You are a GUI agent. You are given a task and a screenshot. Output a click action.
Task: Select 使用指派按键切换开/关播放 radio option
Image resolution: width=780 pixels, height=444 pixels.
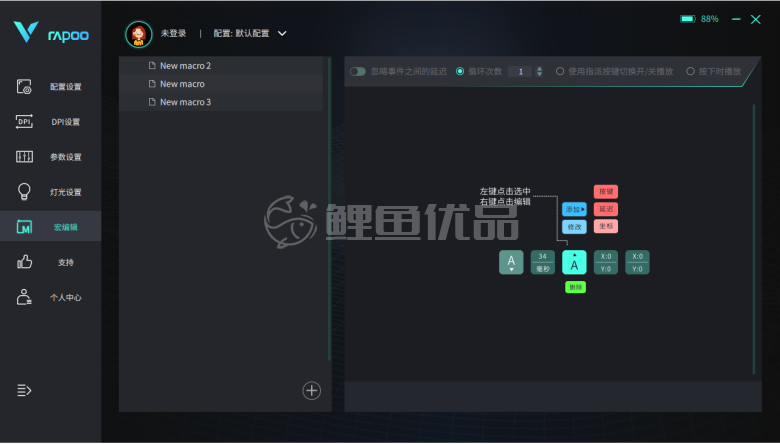pos(560,72)
